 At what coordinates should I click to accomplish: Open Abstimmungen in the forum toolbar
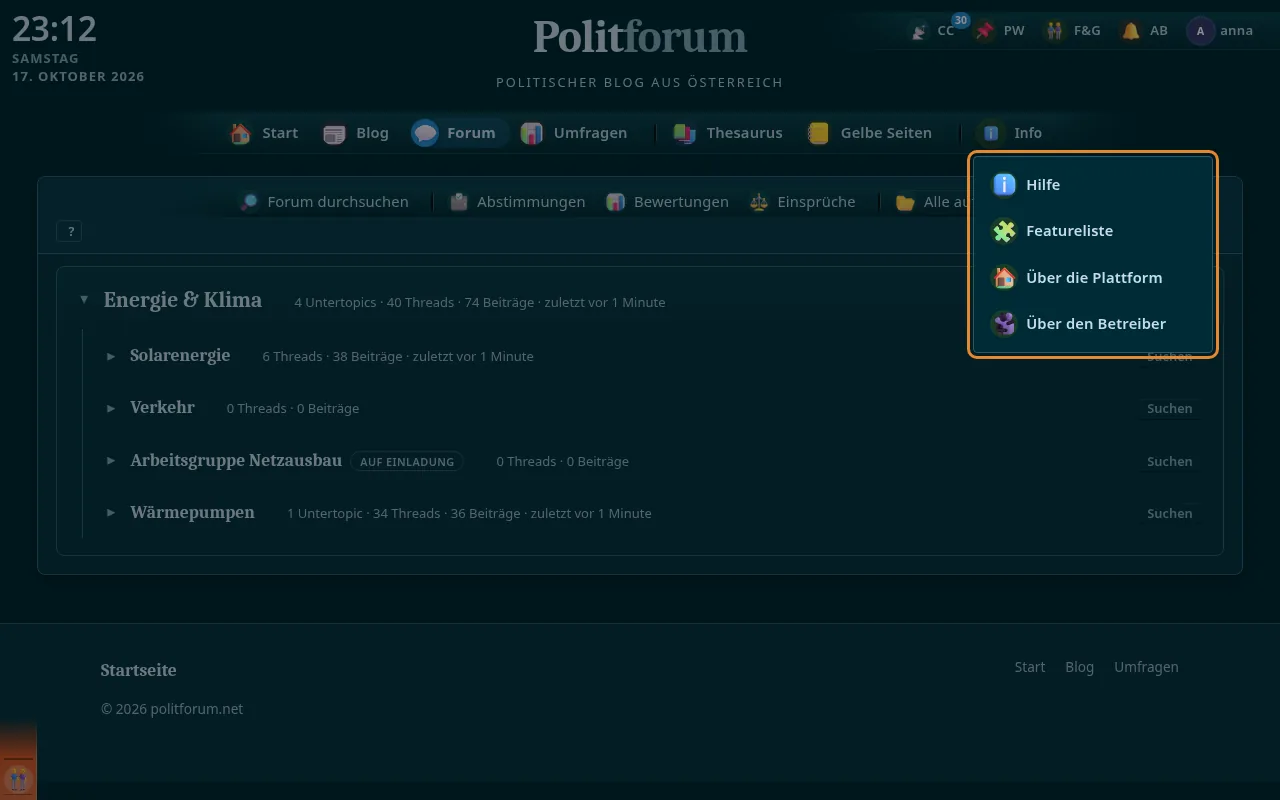tap(517, 202)
